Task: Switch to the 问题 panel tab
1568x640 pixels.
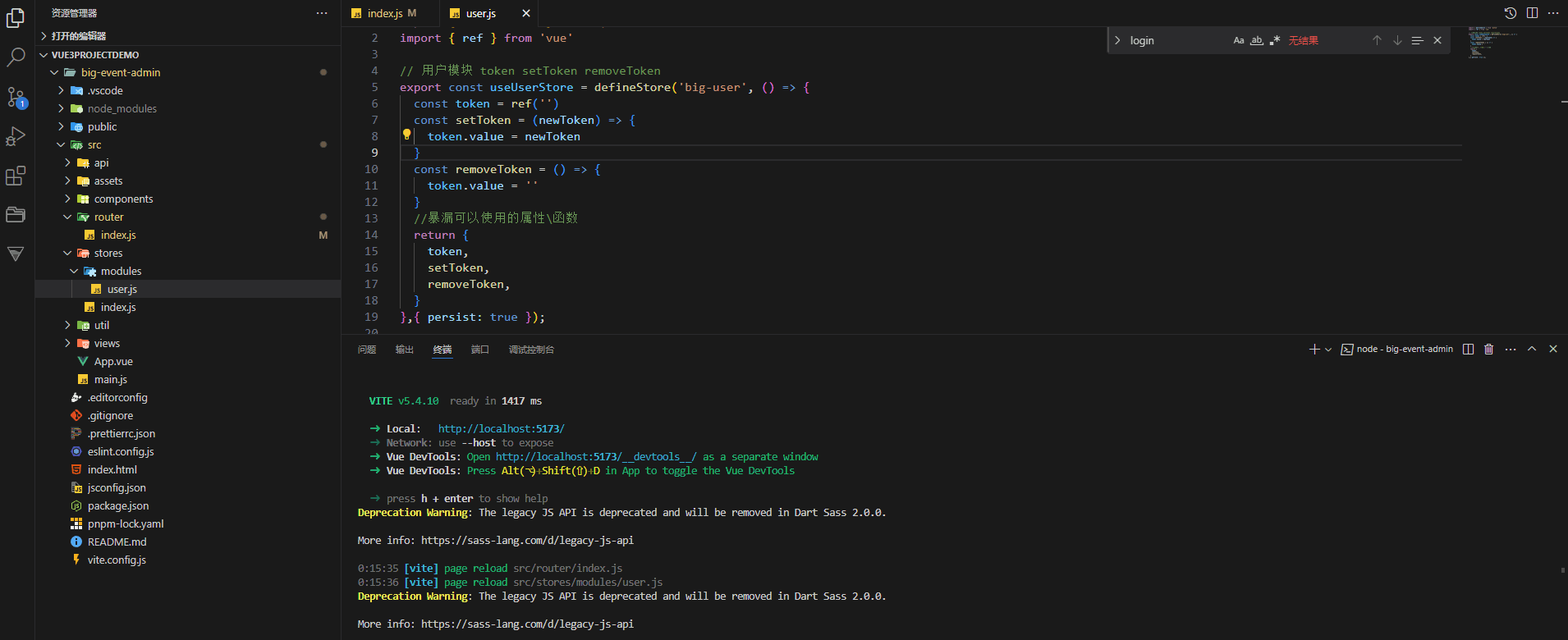Action: 367,350
